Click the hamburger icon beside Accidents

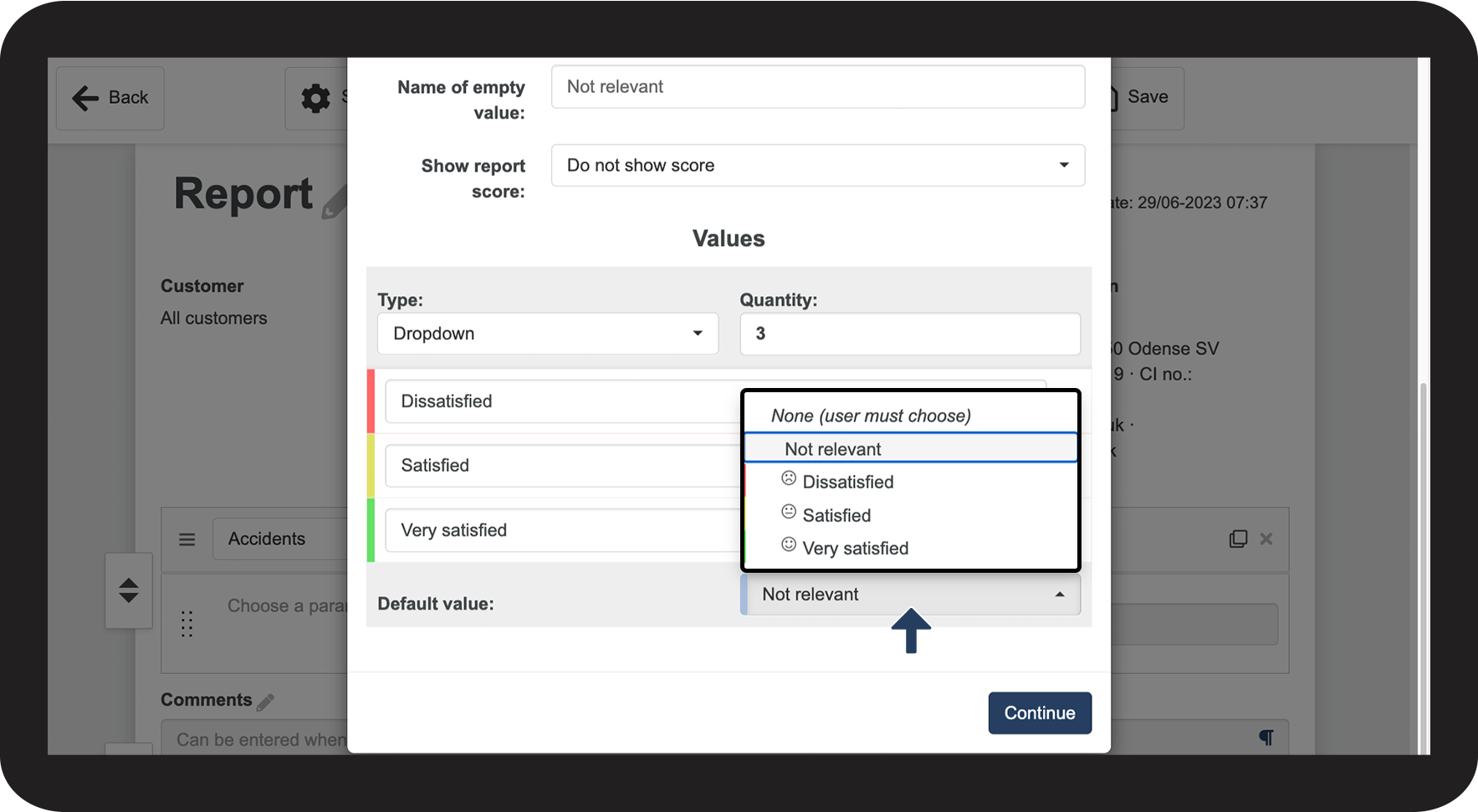[187, 539]
